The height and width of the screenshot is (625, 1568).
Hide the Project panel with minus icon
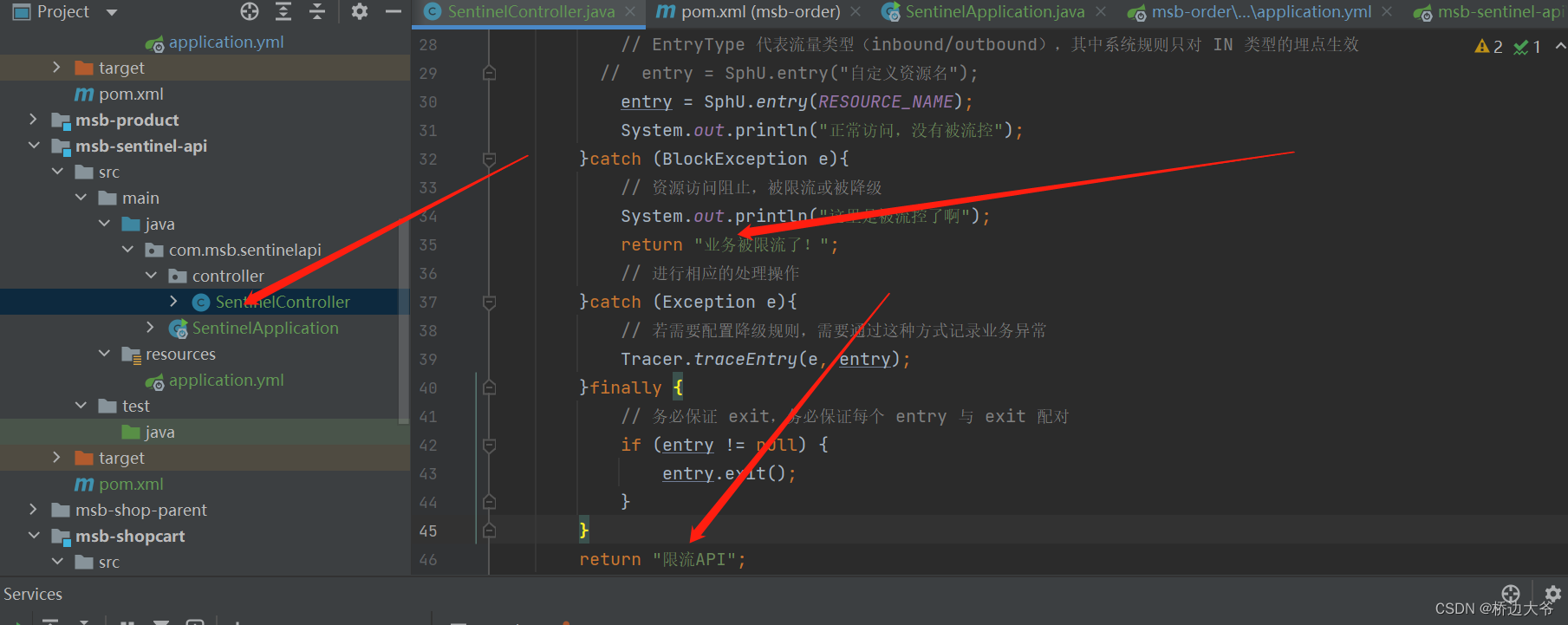[393, 11]
